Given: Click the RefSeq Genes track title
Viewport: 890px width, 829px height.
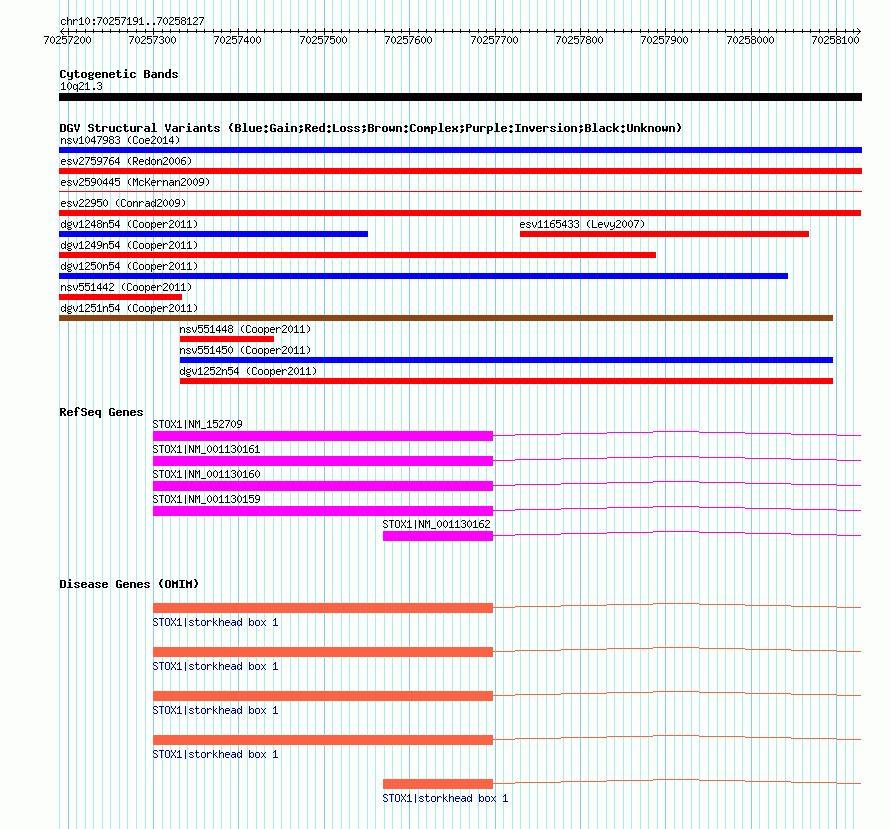Looking at the screenshot, I should (x=102, y=412).
